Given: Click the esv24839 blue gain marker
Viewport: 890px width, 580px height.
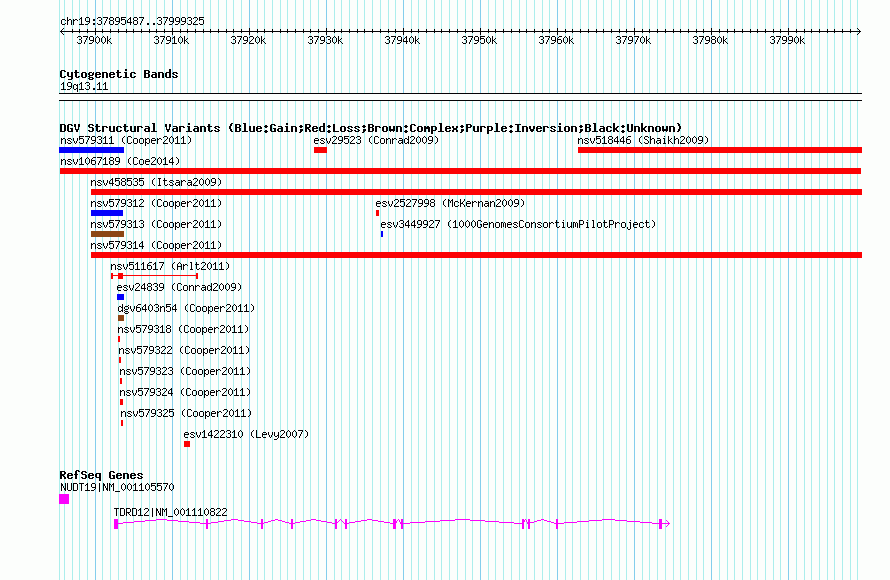Looking at the screenshot, I should click(x=120, y=297).
